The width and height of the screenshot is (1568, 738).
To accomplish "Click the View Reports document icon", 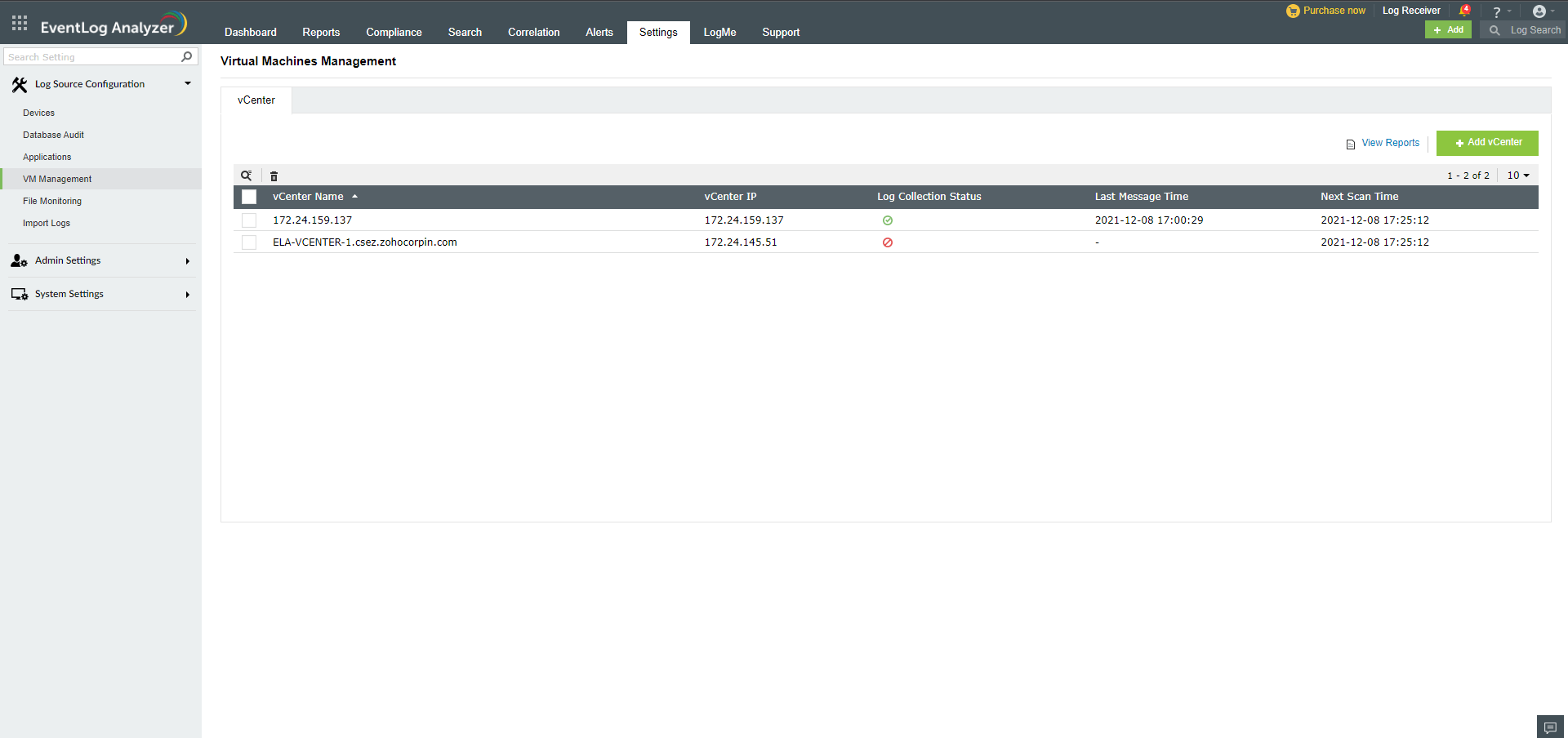I will [x=1351, y=144].
